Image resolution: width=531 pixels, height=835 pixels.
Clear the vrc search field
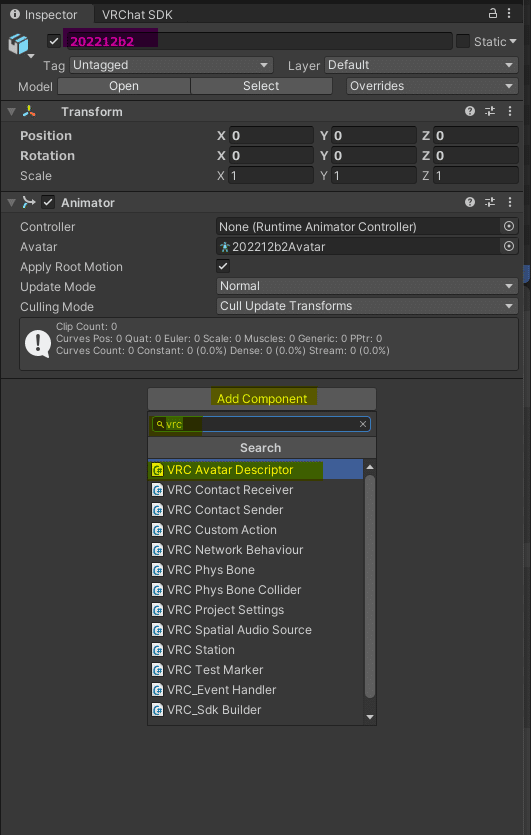tap(363, 424)
